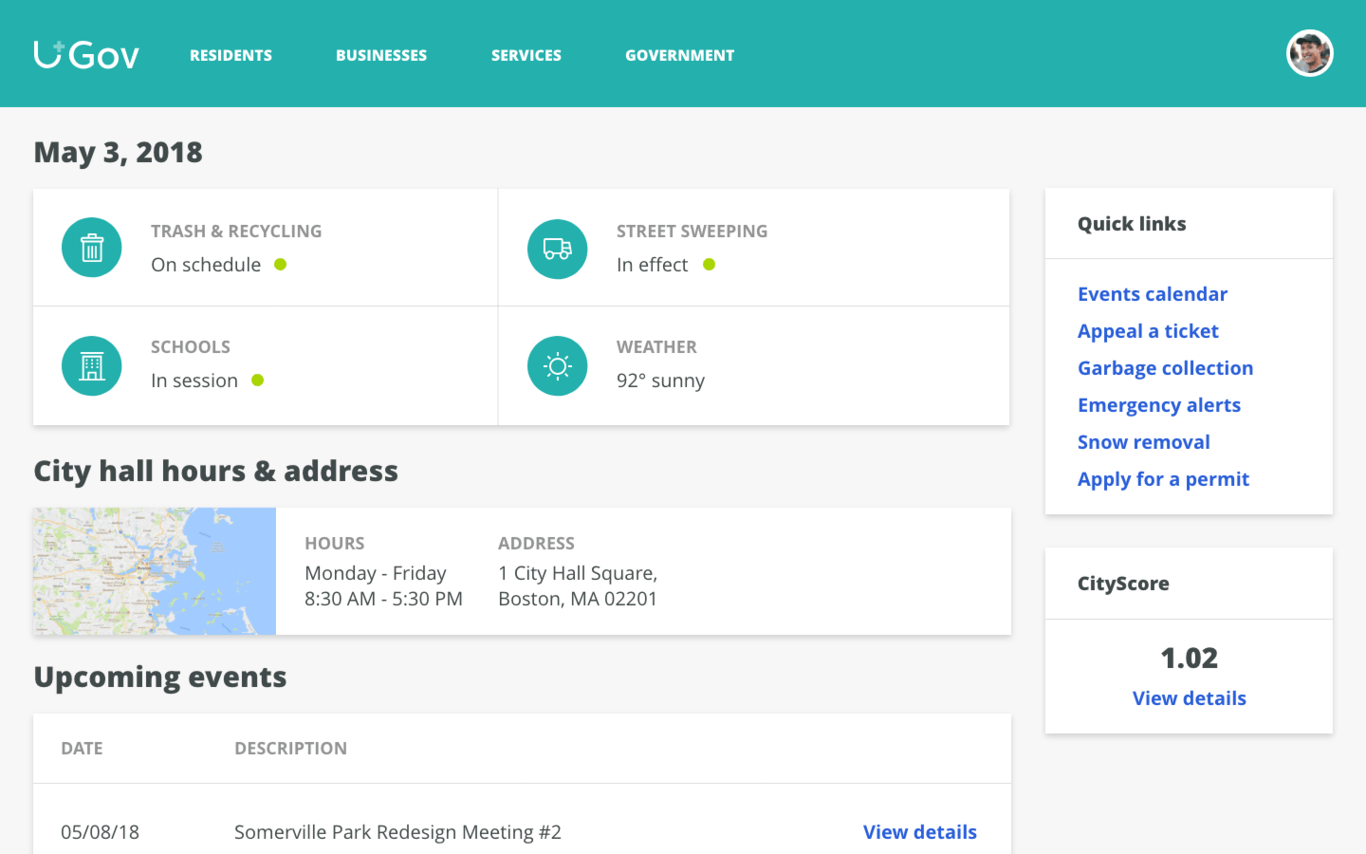Select Services in the navigation bar
1366x854 pixels.
(x=526, y=56)
